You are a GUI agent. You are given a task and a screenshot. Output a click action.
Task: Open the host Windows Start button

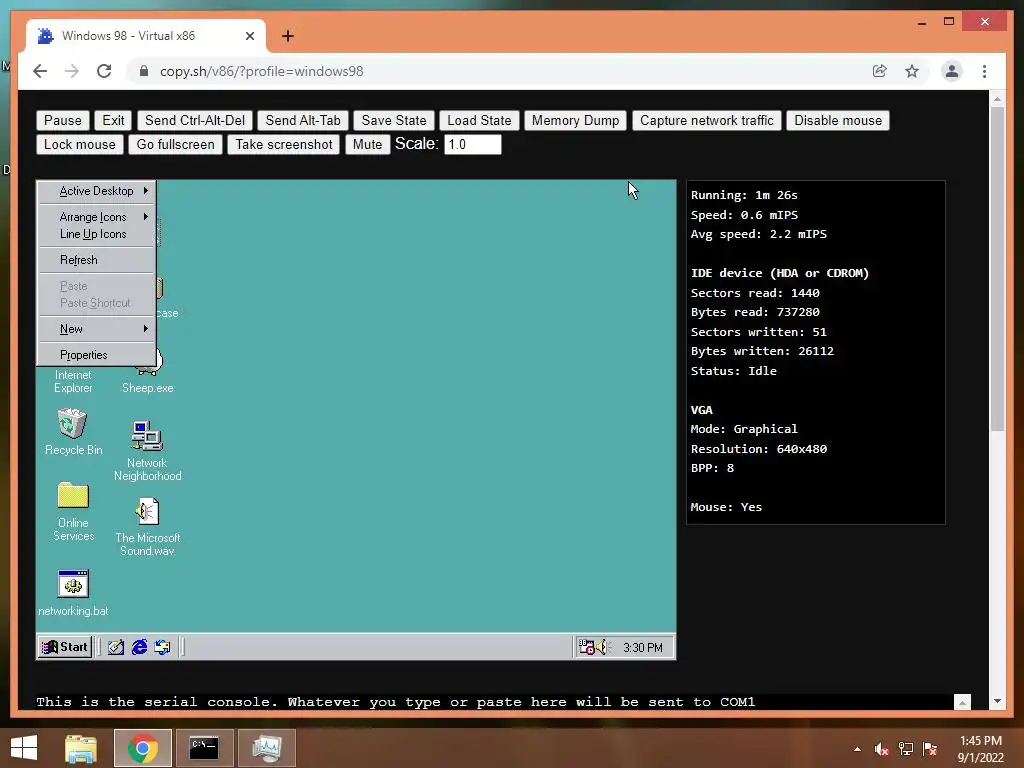24,748
